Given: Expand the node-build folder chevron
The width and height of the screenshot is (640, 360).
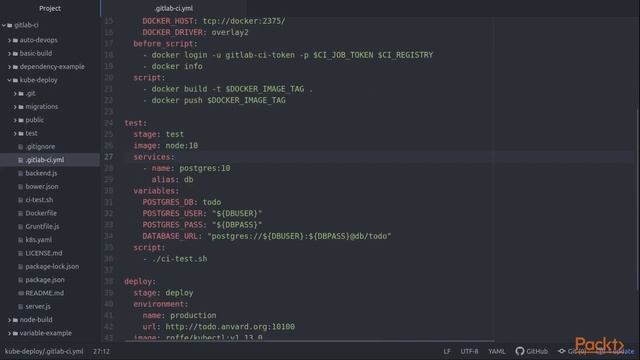Looking at the screenshot, I should (9, 320).
